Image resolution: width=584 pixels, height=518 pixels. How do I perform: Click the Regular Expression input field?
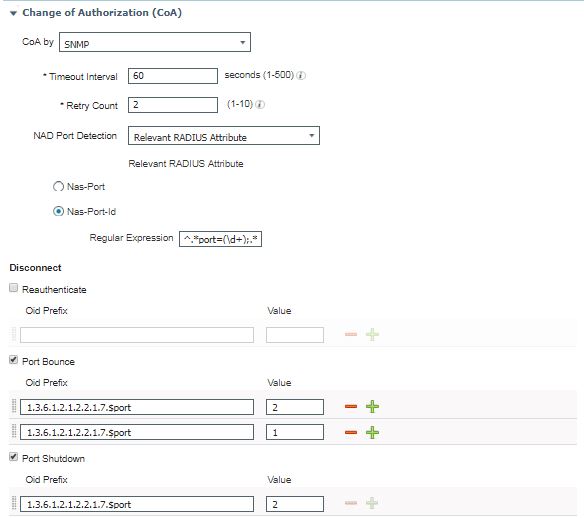220,239
